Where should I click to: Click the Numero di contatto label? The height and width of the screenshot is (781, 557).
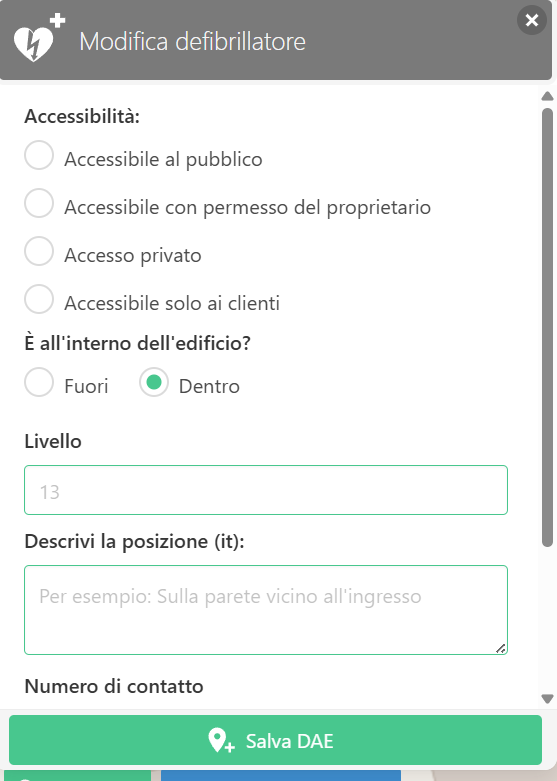point(114,686)
